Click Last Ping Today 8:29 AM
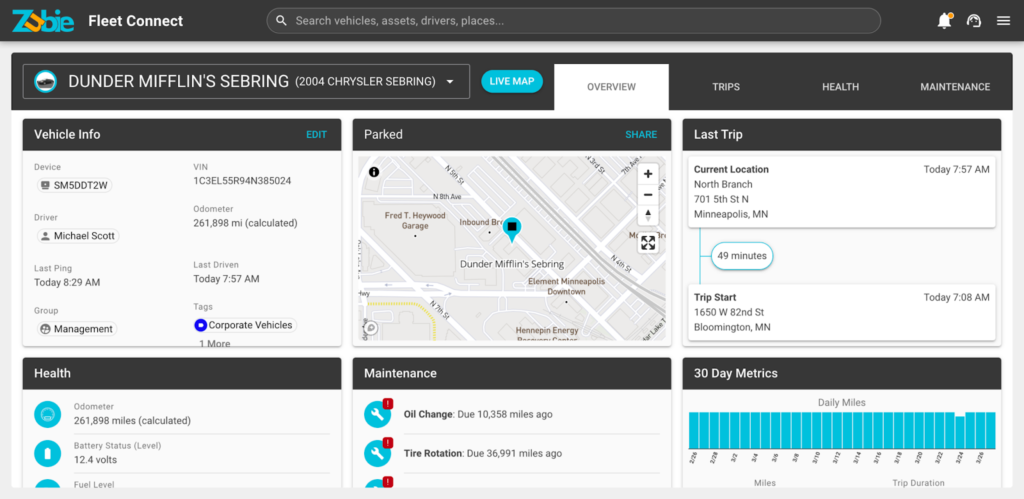The height and width of the screenshot is (499, 1024). tap(67, 283)
